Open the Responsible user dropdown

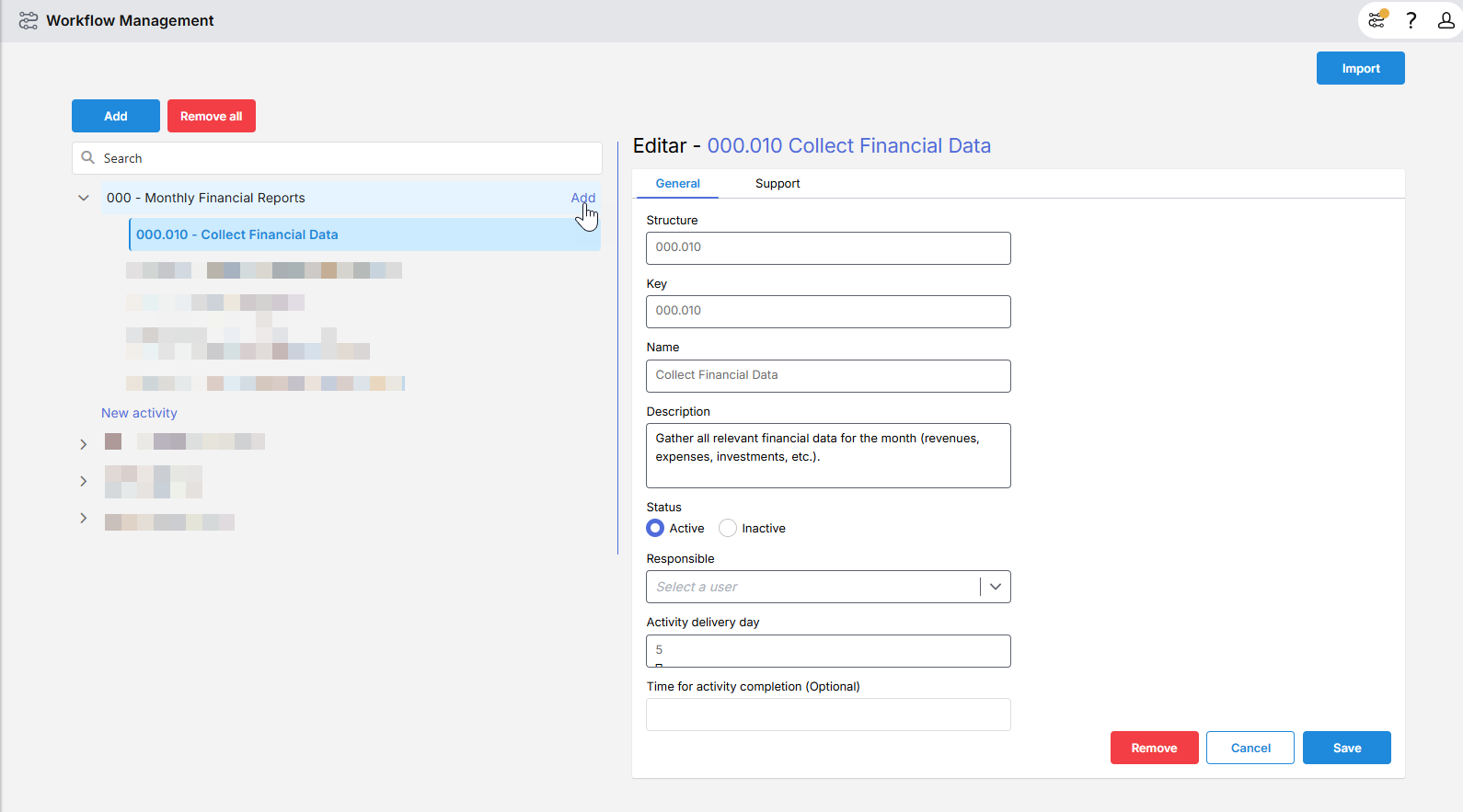[995, 587]
